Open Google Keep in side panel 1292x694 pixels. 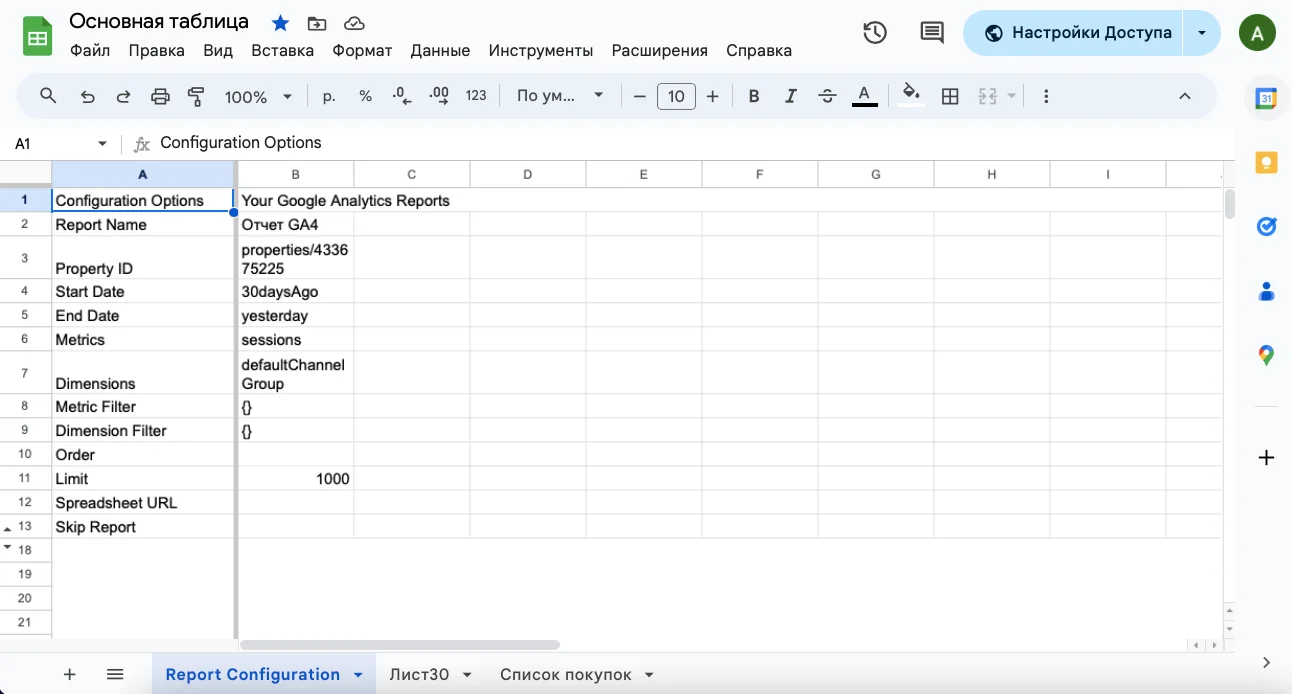tap(1266, 163)
